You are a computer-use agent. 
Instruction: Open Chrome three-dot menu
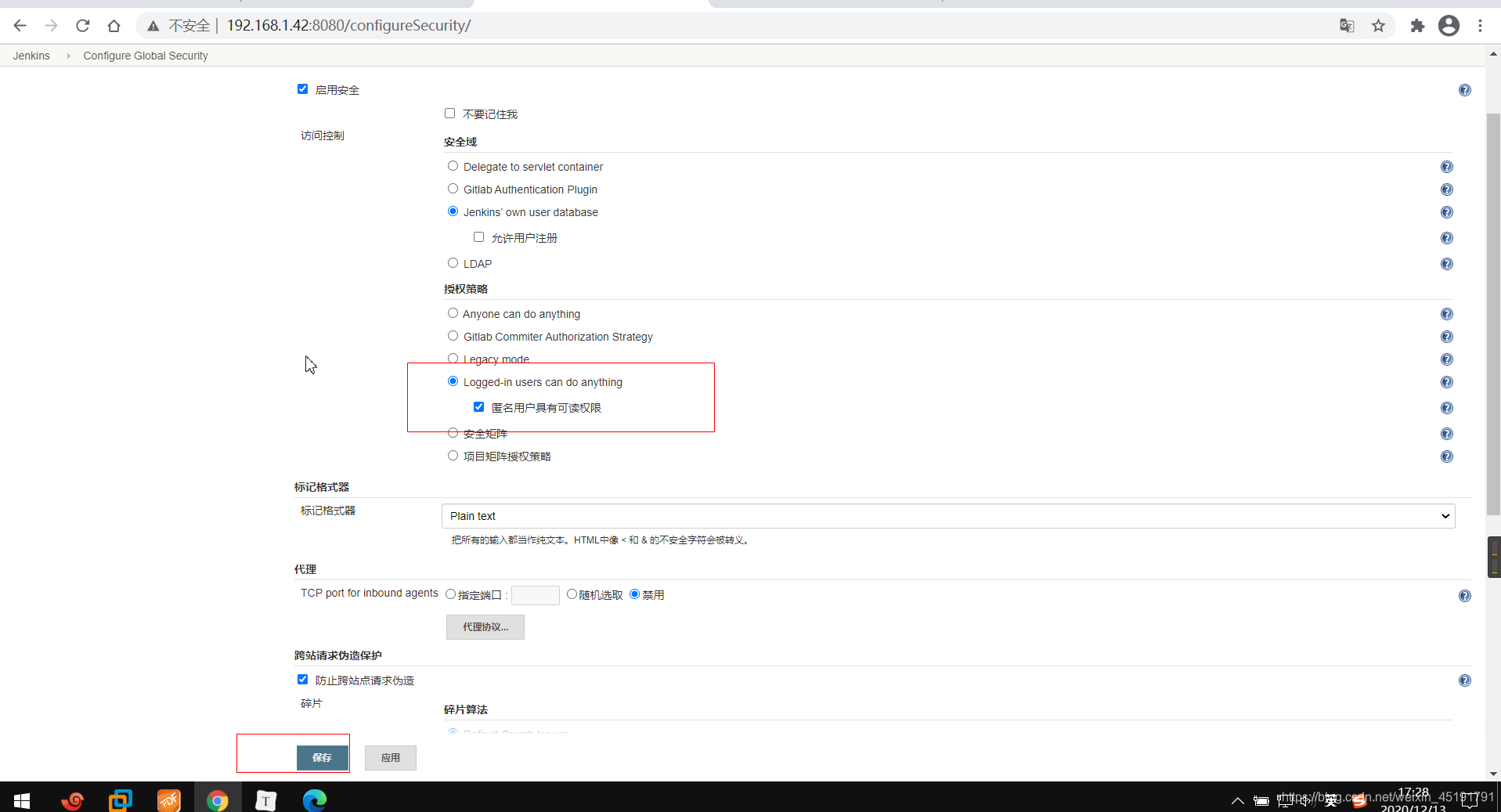coord(1481,26)
